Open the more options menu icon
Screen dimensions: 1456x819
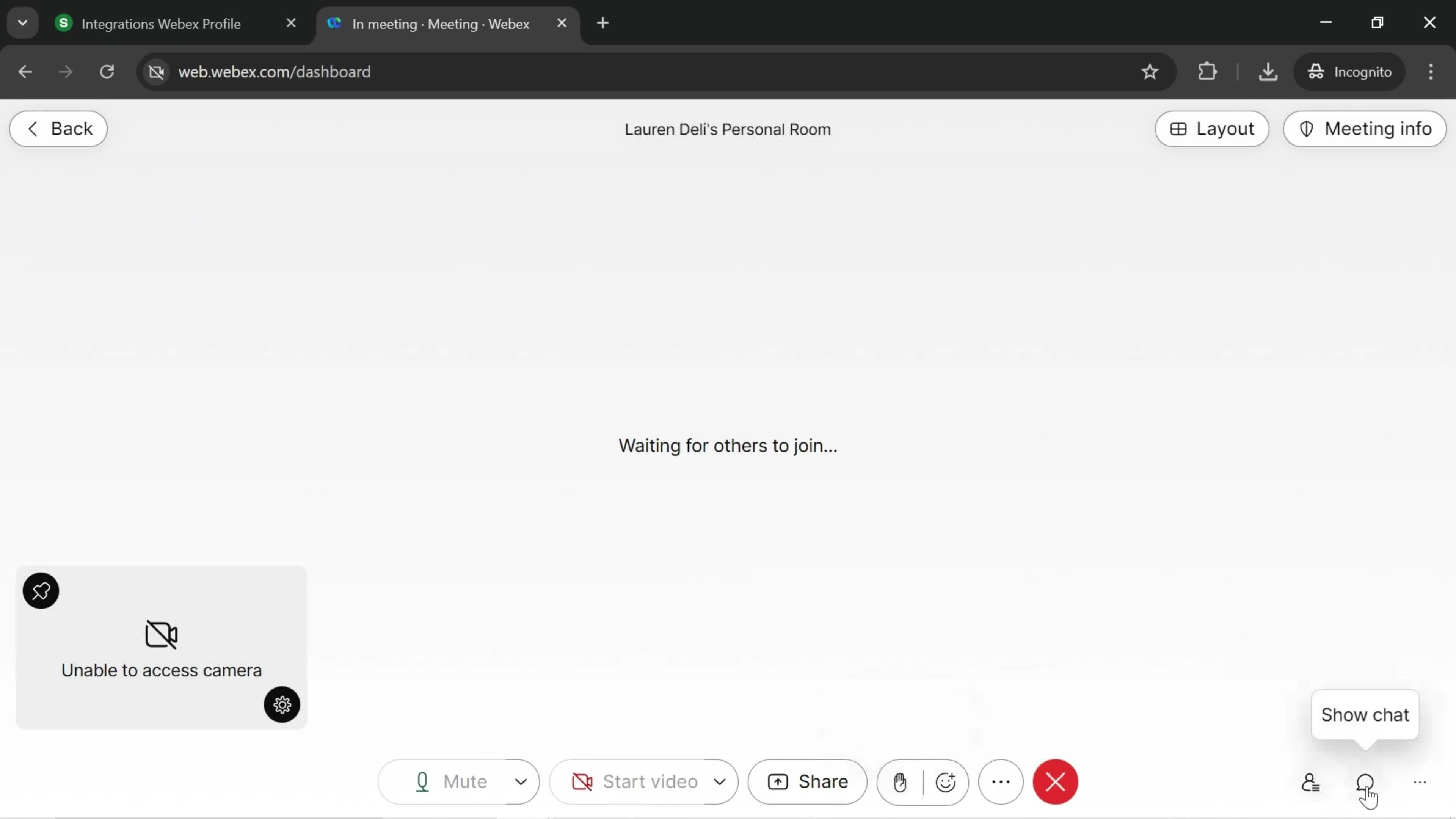pyautogui.click(x=1001, y=782)
